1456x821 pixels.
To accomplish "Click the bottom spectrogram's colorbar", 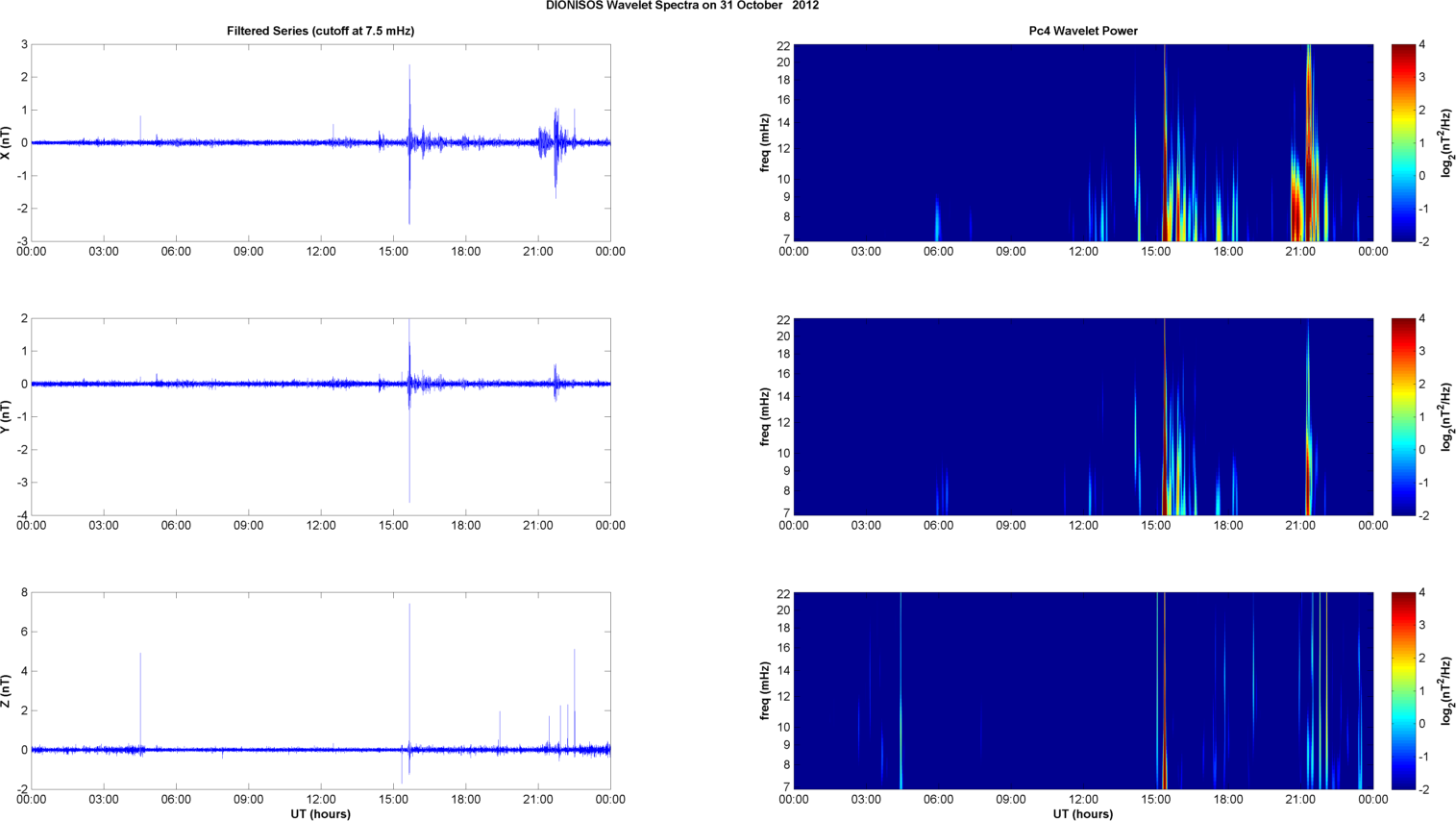I will (x=1403, y=690).
